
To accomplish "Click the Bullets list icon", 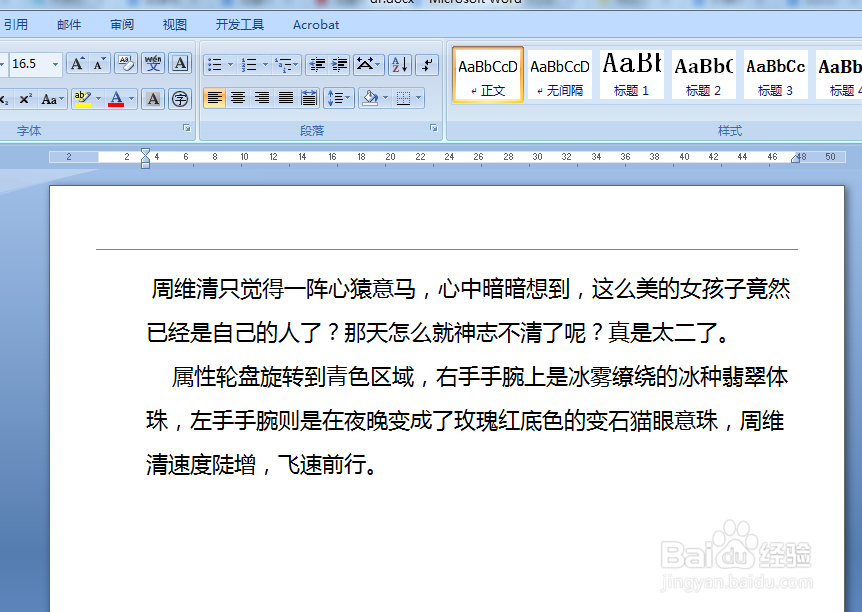I will coord(214,65).
